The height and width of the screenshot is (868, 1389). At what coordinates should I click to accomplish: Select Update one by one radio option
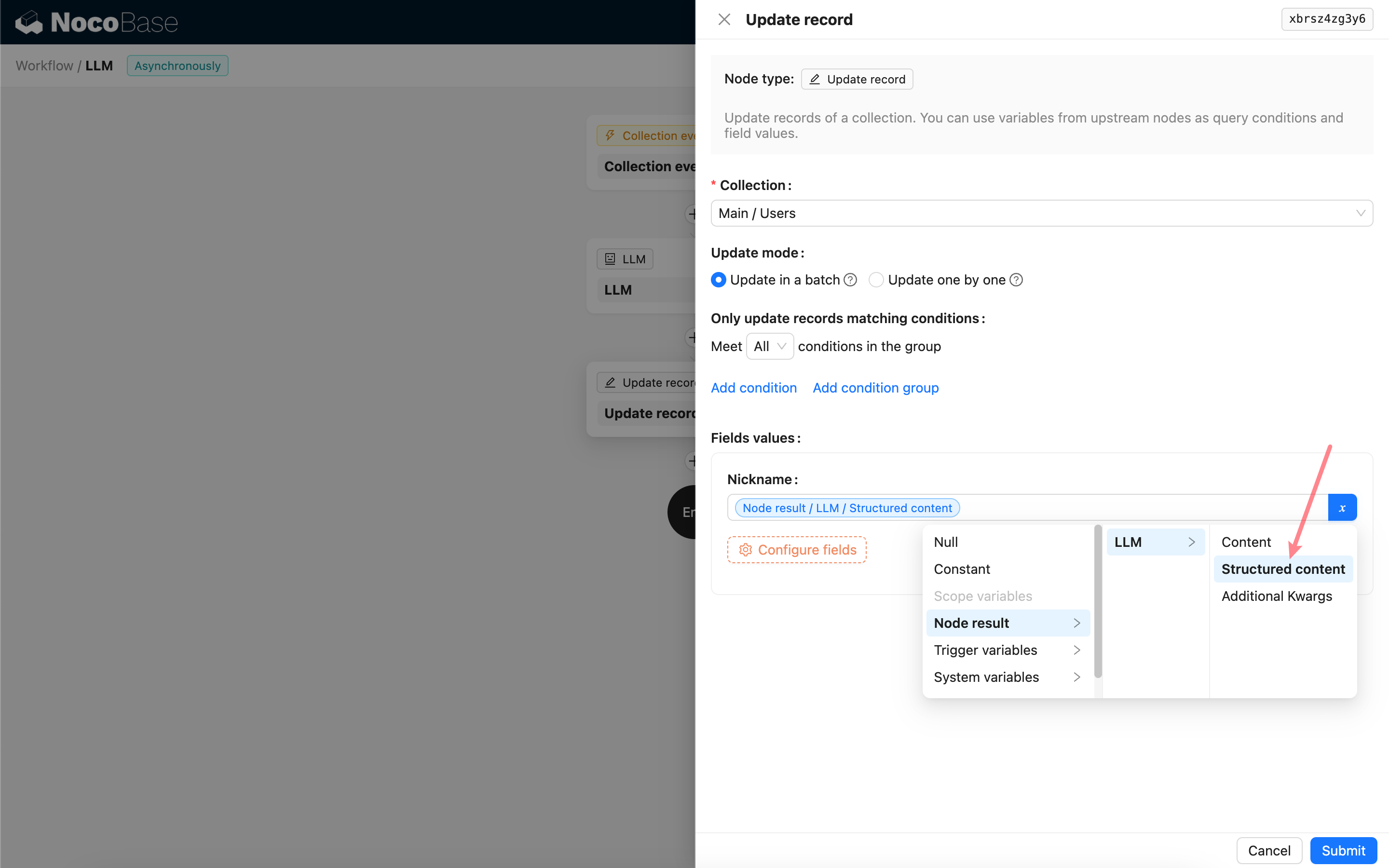(x=876, y=280)
